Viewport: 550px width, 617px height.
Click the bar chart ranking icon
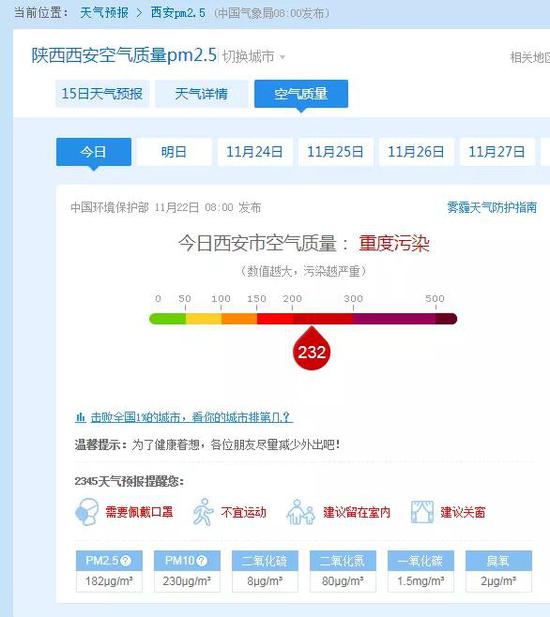[80, 417]
